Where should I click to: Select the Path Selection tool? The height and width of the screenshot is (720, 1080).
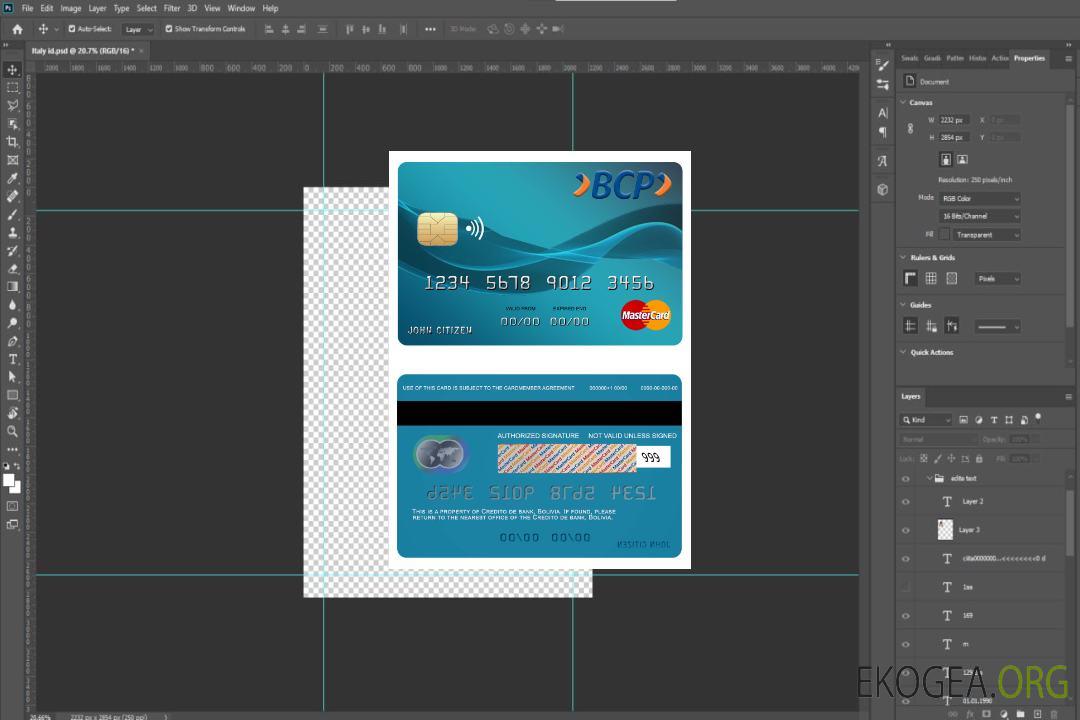point(12,377)
